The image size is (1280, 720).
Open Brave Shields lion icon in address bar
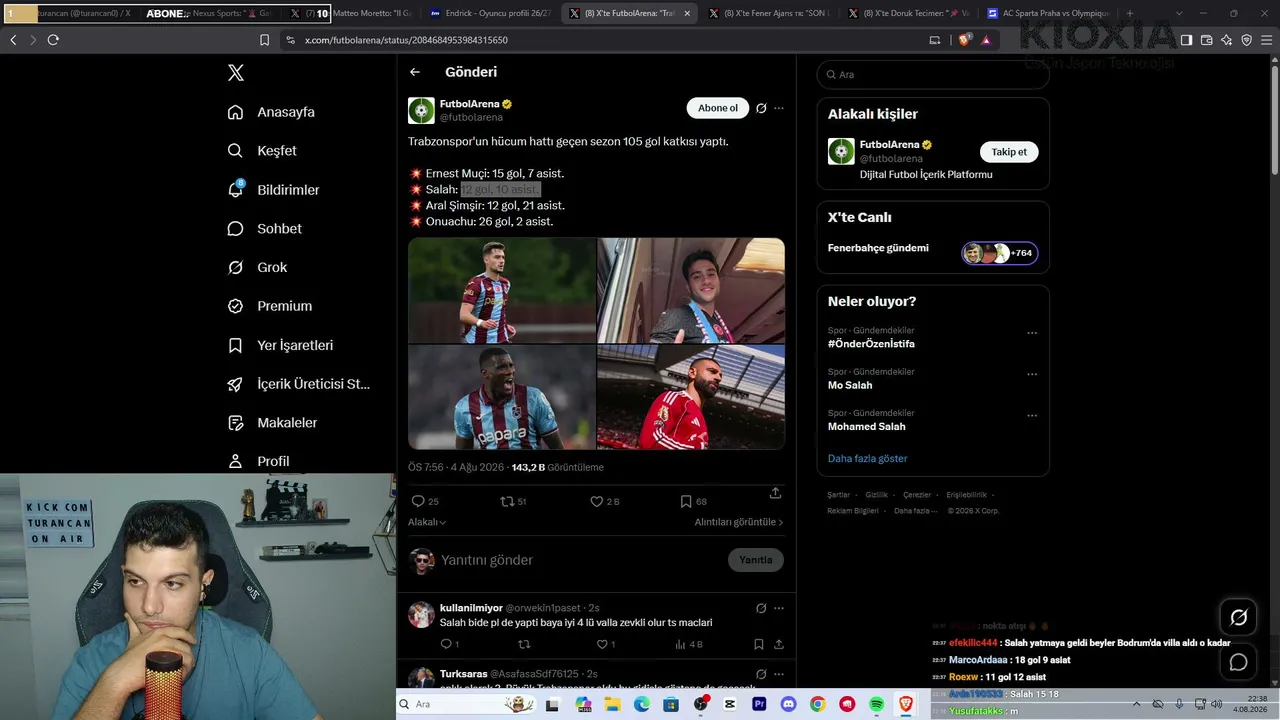pos(964,40)
